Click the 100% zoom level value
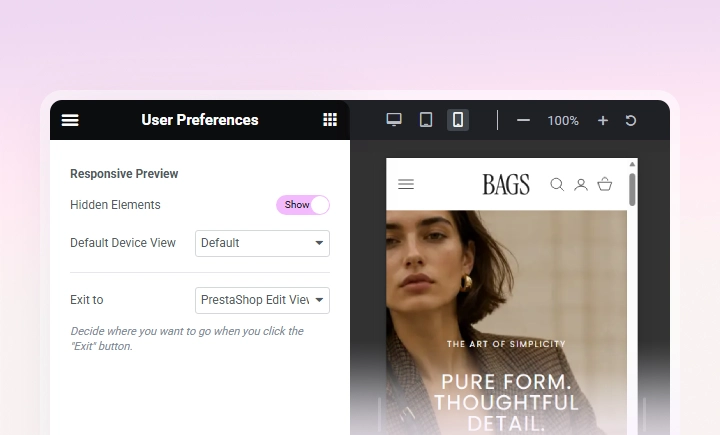Screen dimensions: 720x435 click(562, 121)
